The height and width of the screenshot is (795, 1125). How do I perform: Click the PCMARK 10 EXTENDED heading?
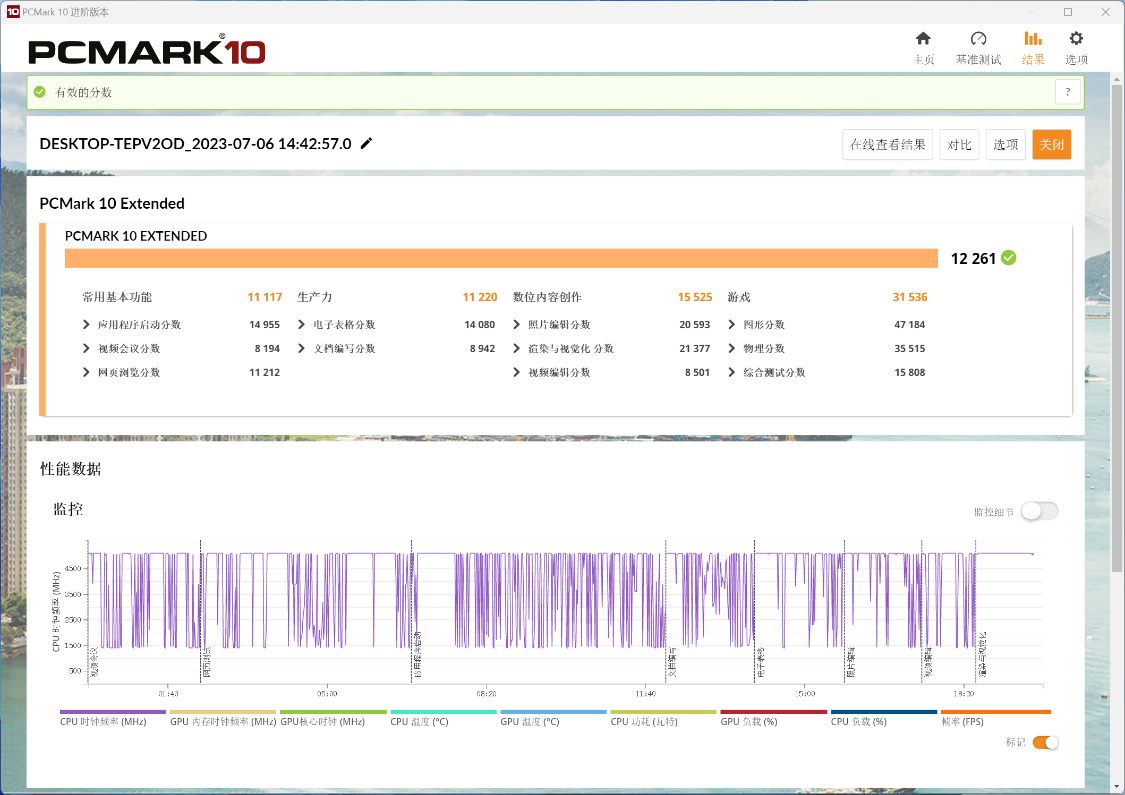coord(136,236)
